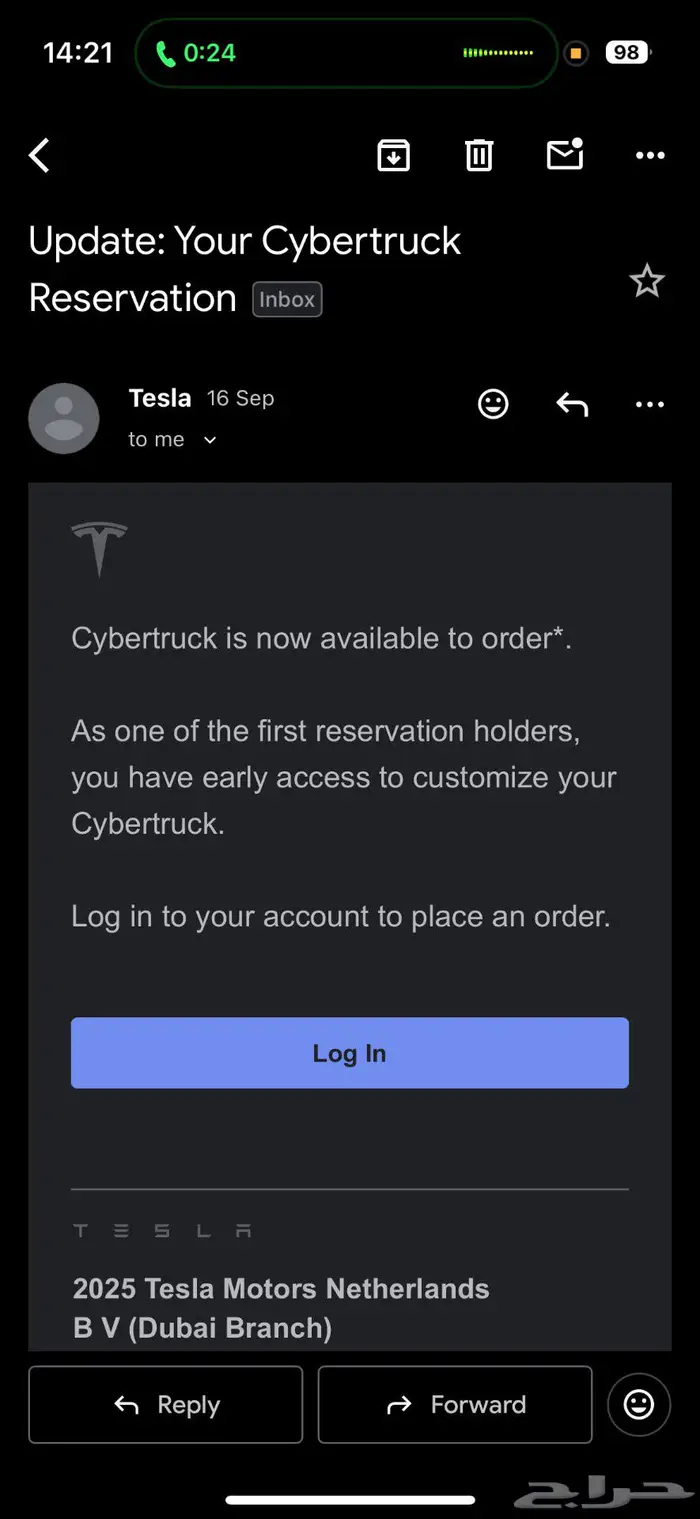This screenshot has height=1519, width=700.
Task: Tap the Tesla sender name
Action: [x=160, y=398]
